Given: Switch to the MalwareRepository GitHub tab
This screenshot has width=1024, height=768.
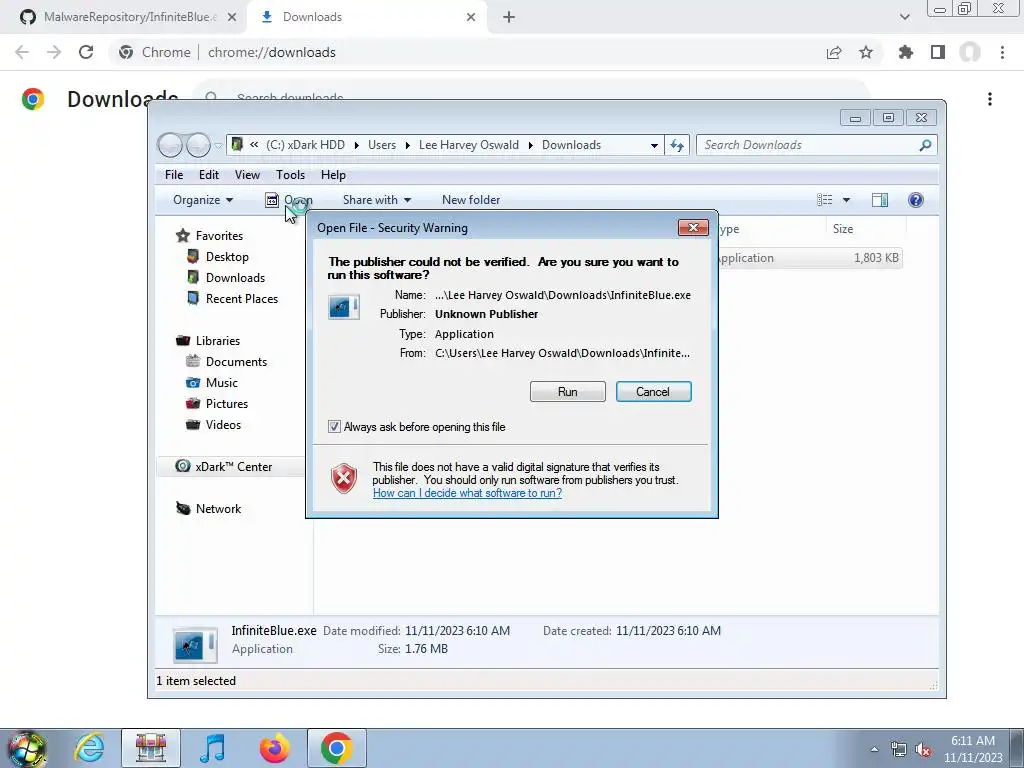Looking at the screenshot, I should [x=129, y=17].
